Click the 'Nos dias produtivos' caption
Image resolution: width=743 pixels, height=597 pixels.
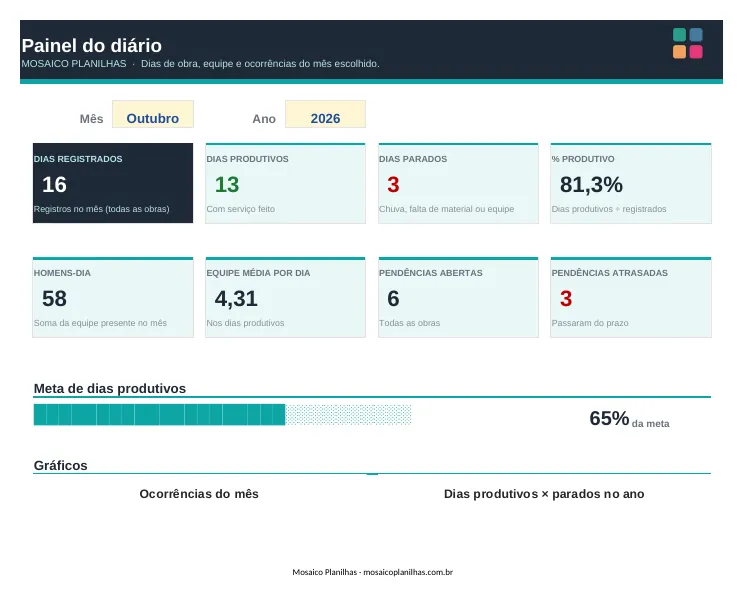click(x=245, y=323)
